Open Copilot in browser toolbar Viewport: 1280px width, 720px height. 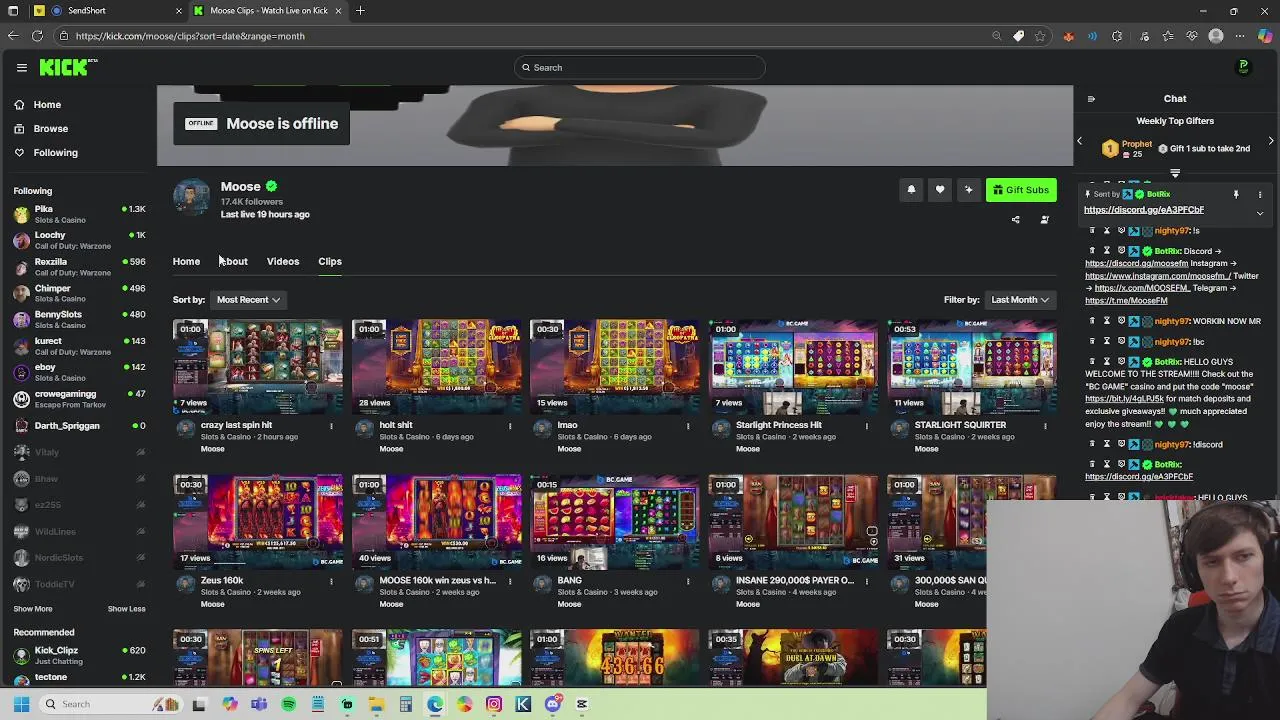(1265, 36)
